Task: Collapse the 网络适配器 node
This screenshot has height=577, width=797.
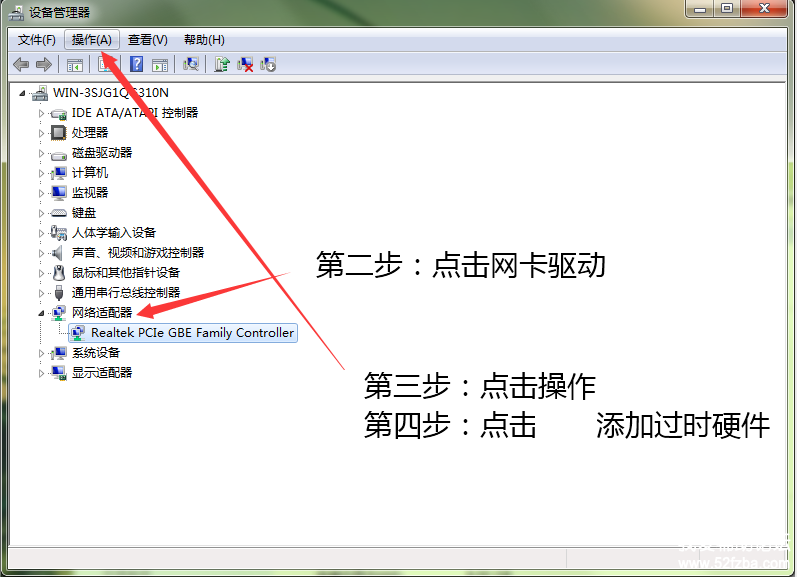Action: (41, 313)
